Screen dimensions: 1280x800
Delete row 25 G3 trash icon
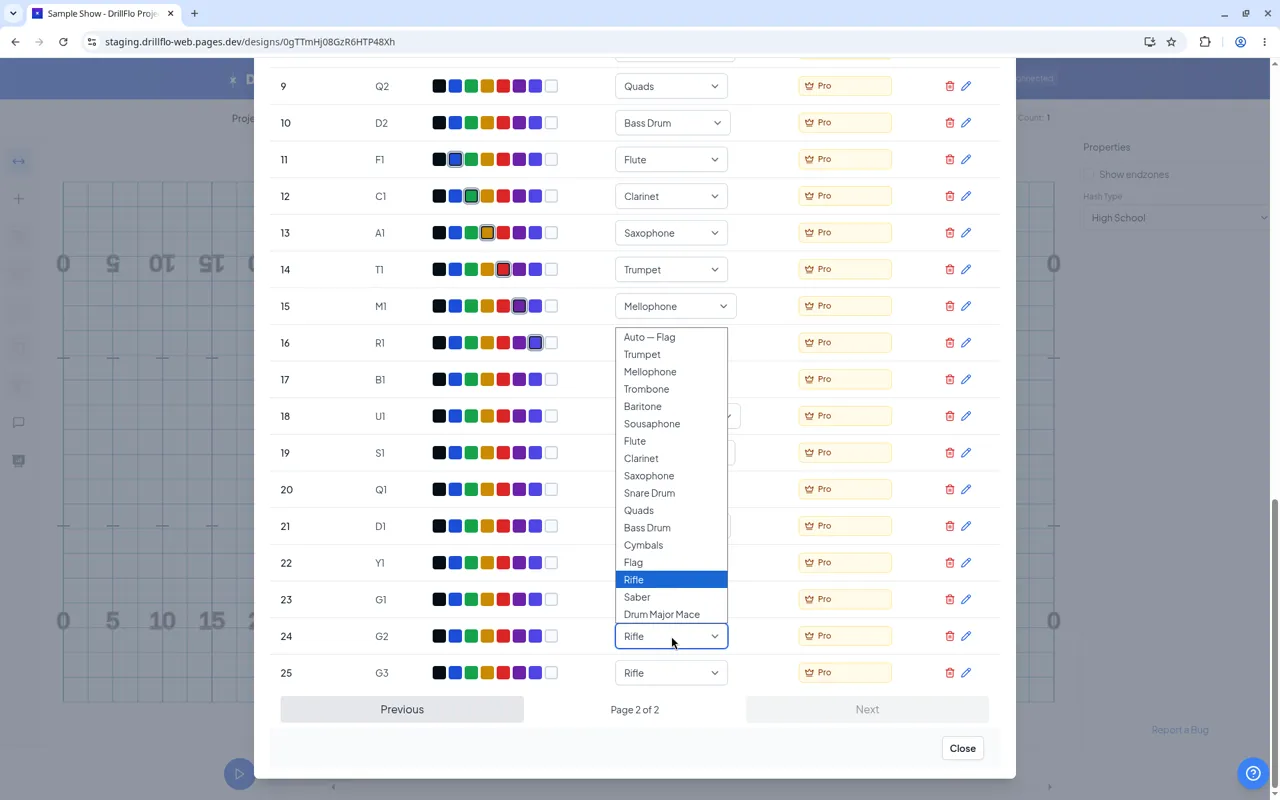click(x=950, y=673)
